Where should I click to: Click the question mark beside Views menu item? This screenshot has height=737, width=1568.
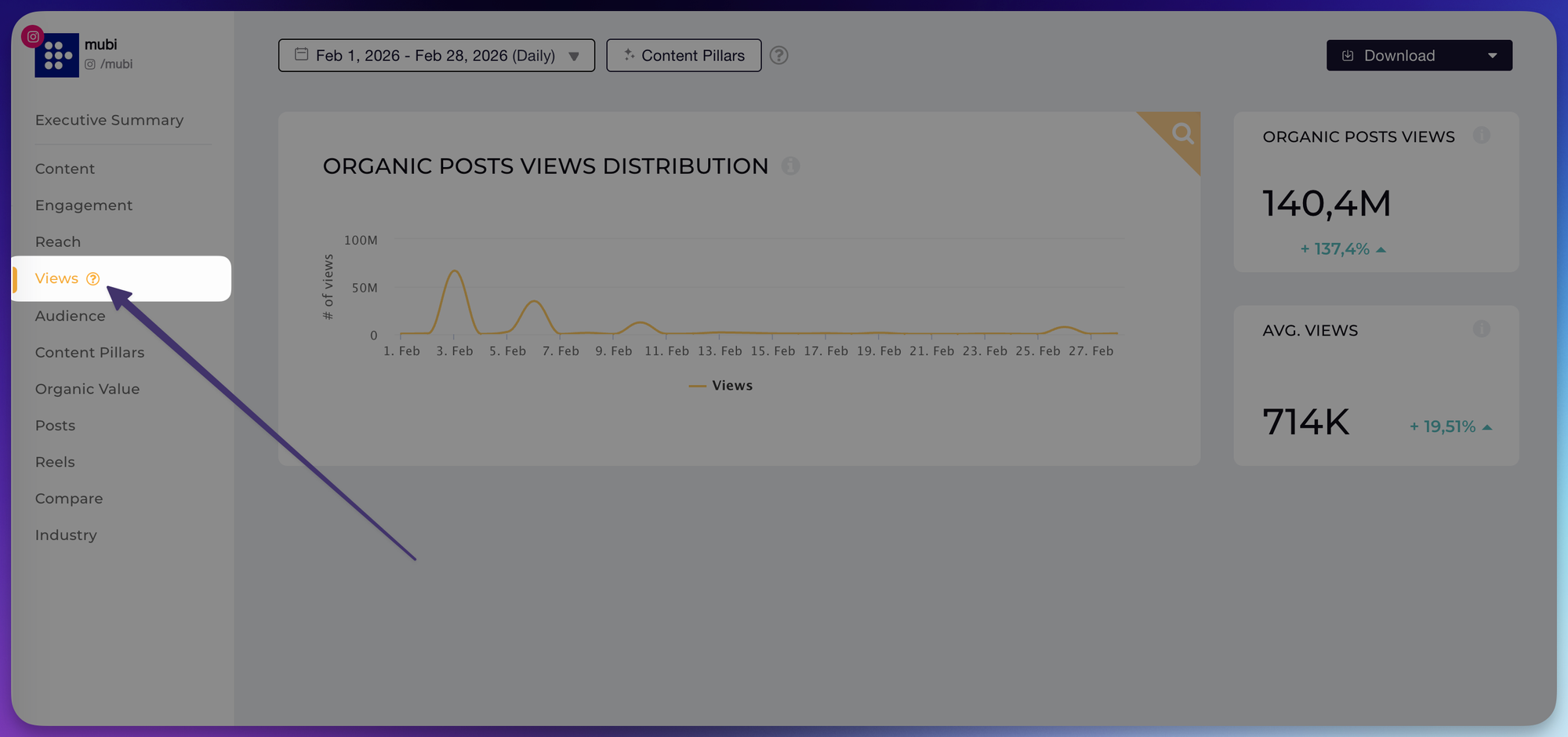(x=93, y=278)
